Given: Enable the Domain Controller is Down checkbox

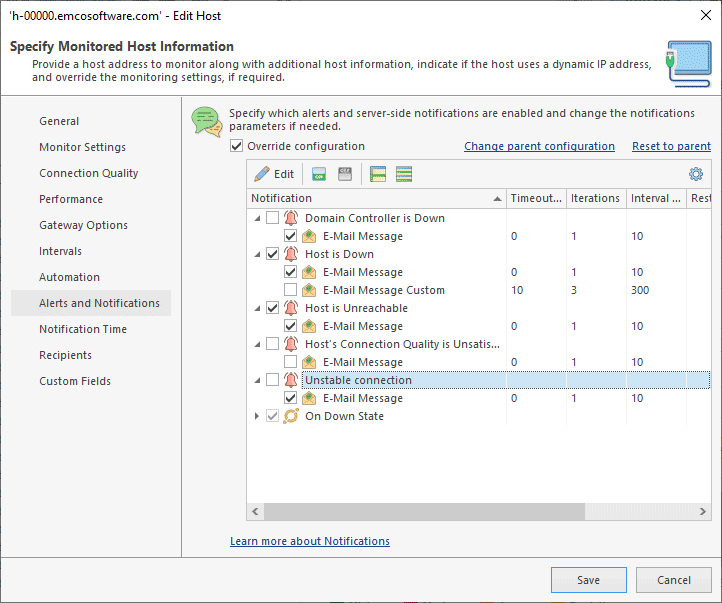Looking at the screenshot, I should (273, 218).
